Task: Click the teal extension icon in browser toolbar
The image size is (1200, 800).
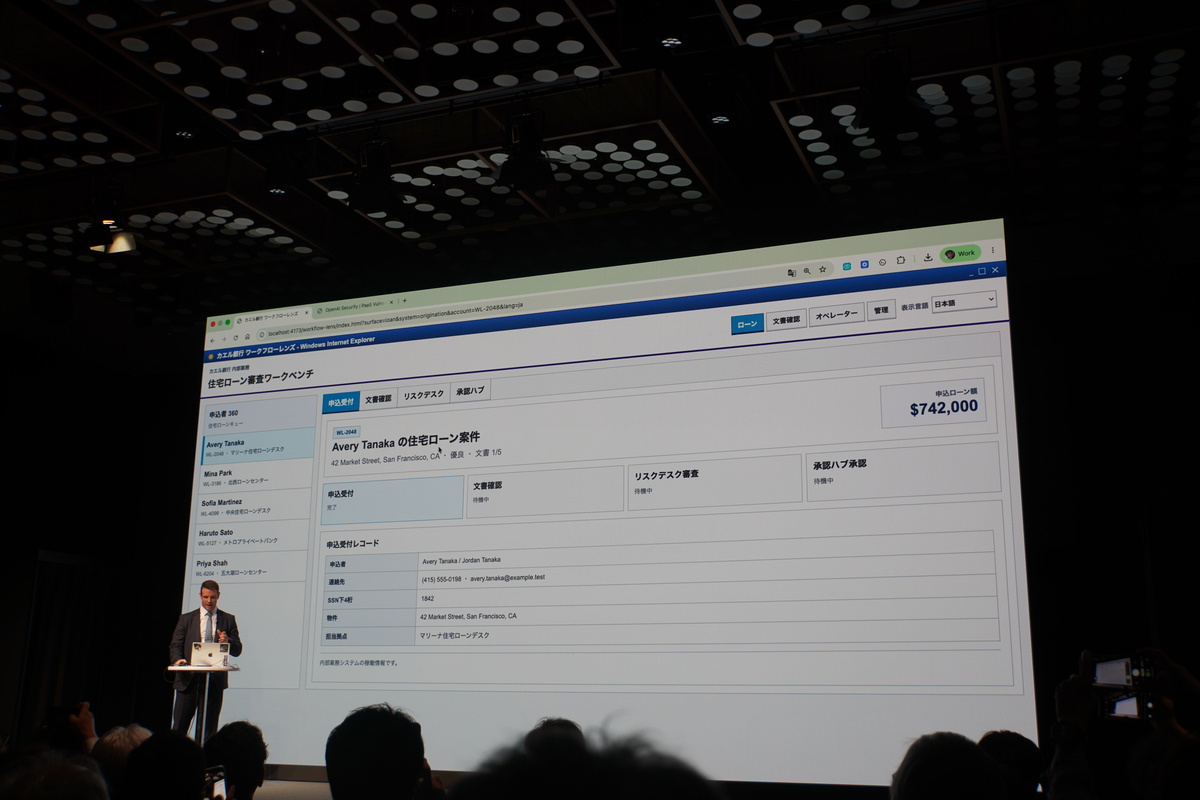Action: click(x=847, y=266)
